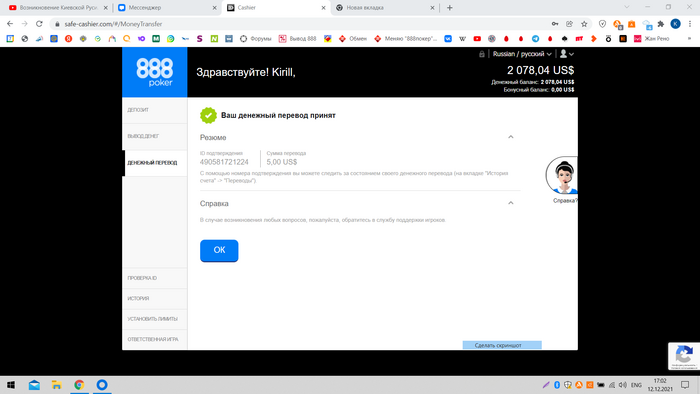Screen dimensions: 700x394
Task: Open the user account dropdown
Action: (567, 54)
